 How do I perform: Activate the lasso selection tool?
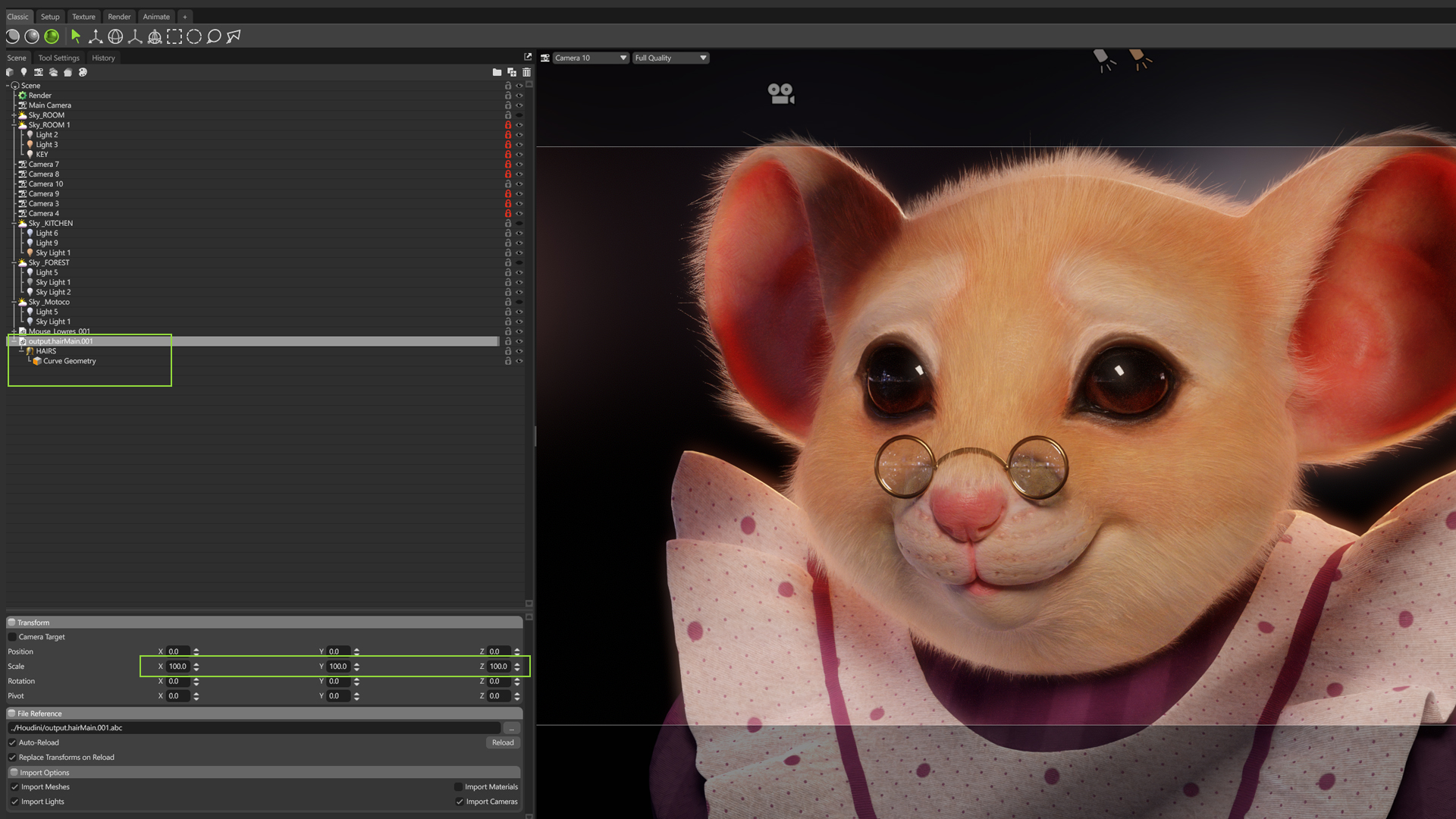tap(214, 36)
